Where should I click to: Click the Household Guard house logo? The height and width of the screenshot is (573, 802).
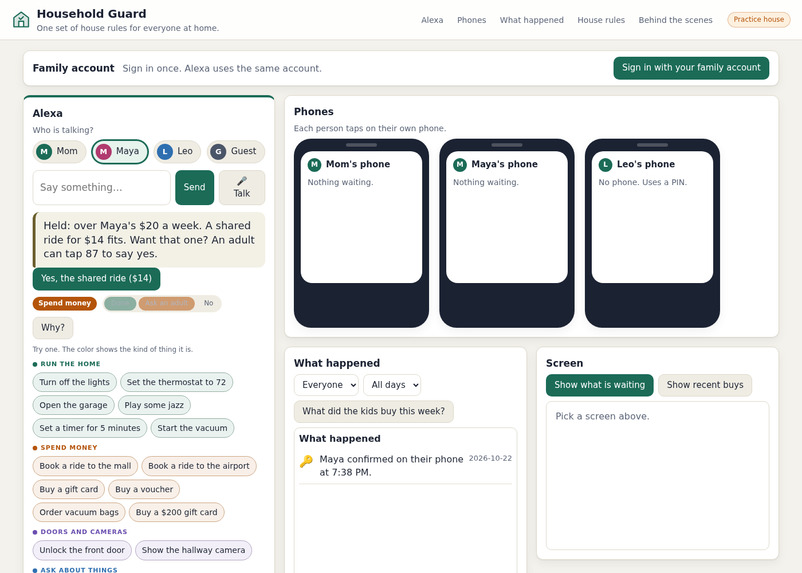tap(21, 20)
